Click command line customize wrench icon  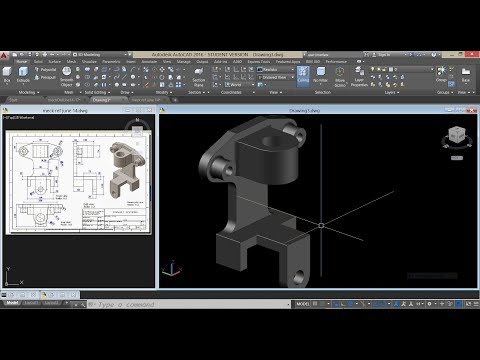coord(82,305)
